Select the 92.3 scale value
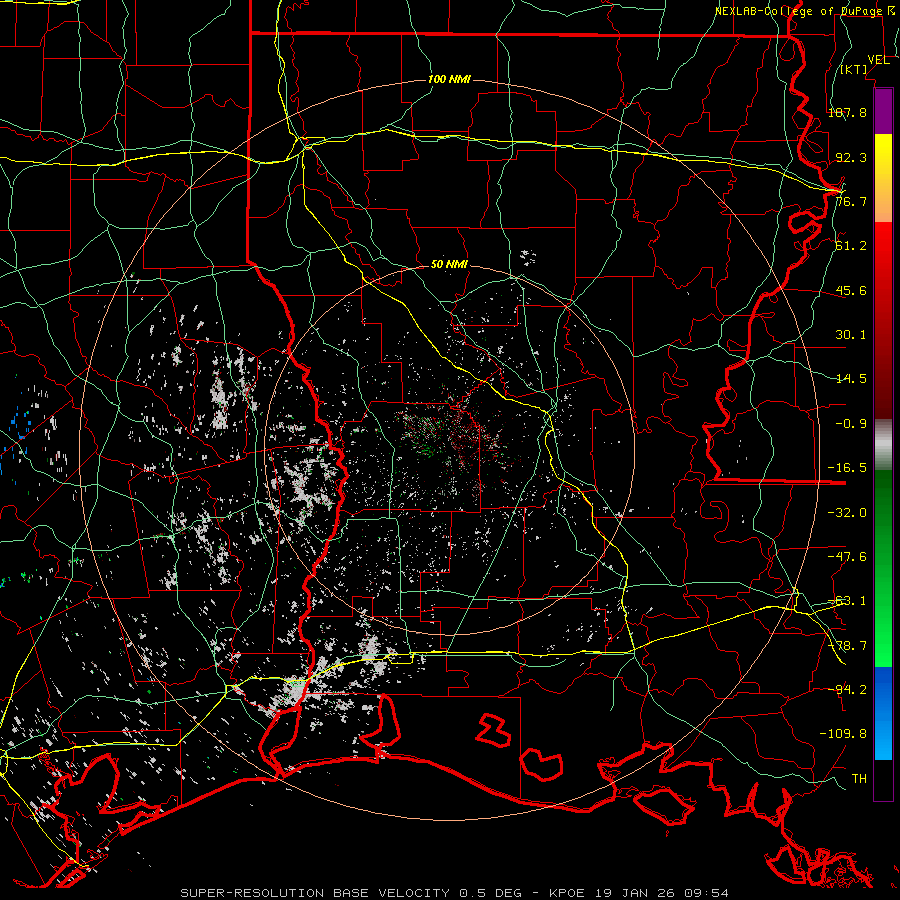 coord(851,157)
